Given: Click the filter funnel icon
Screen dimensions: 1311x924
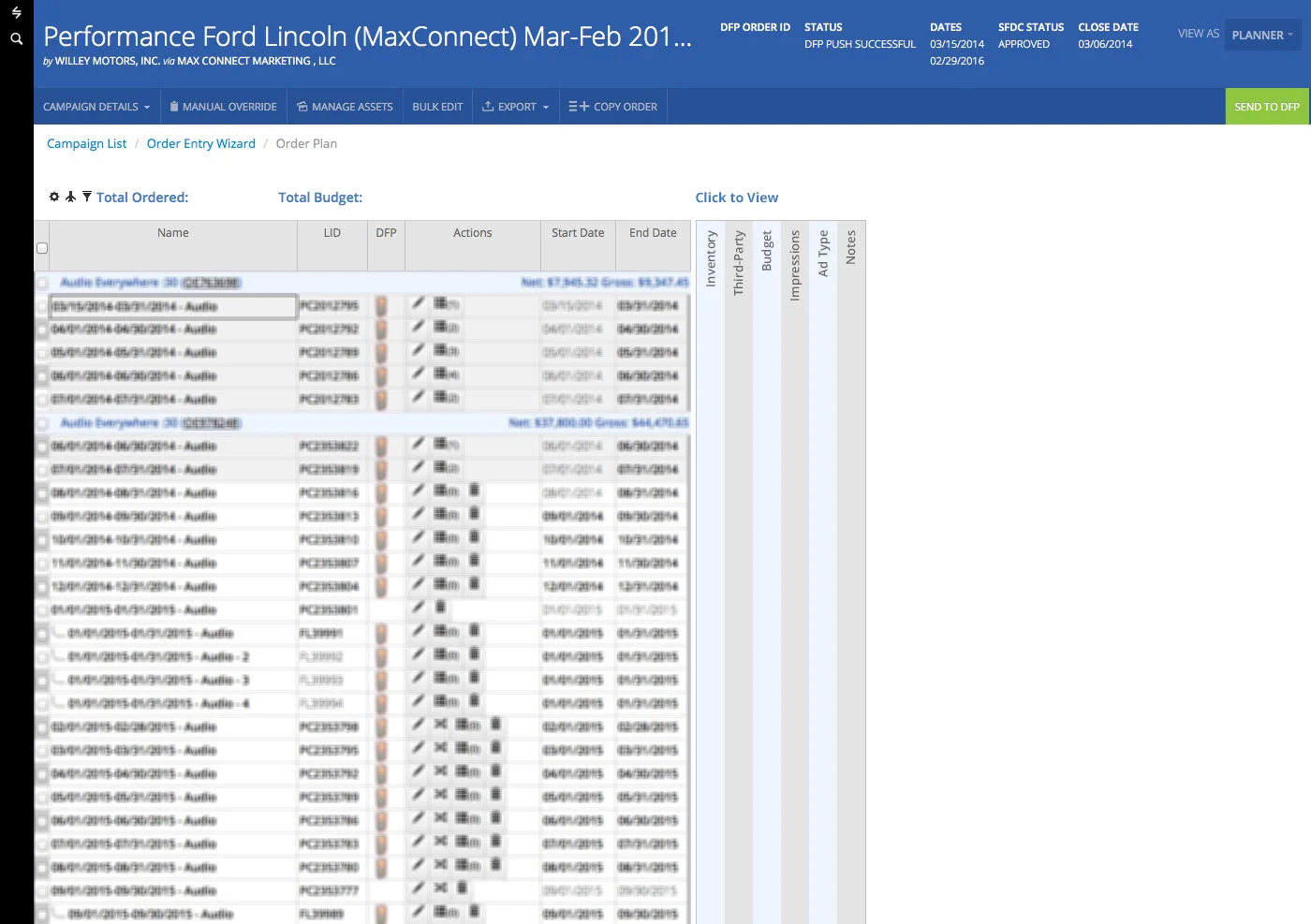Looking at the screenshot, I should pyautogui.click(x=87, y=197).
